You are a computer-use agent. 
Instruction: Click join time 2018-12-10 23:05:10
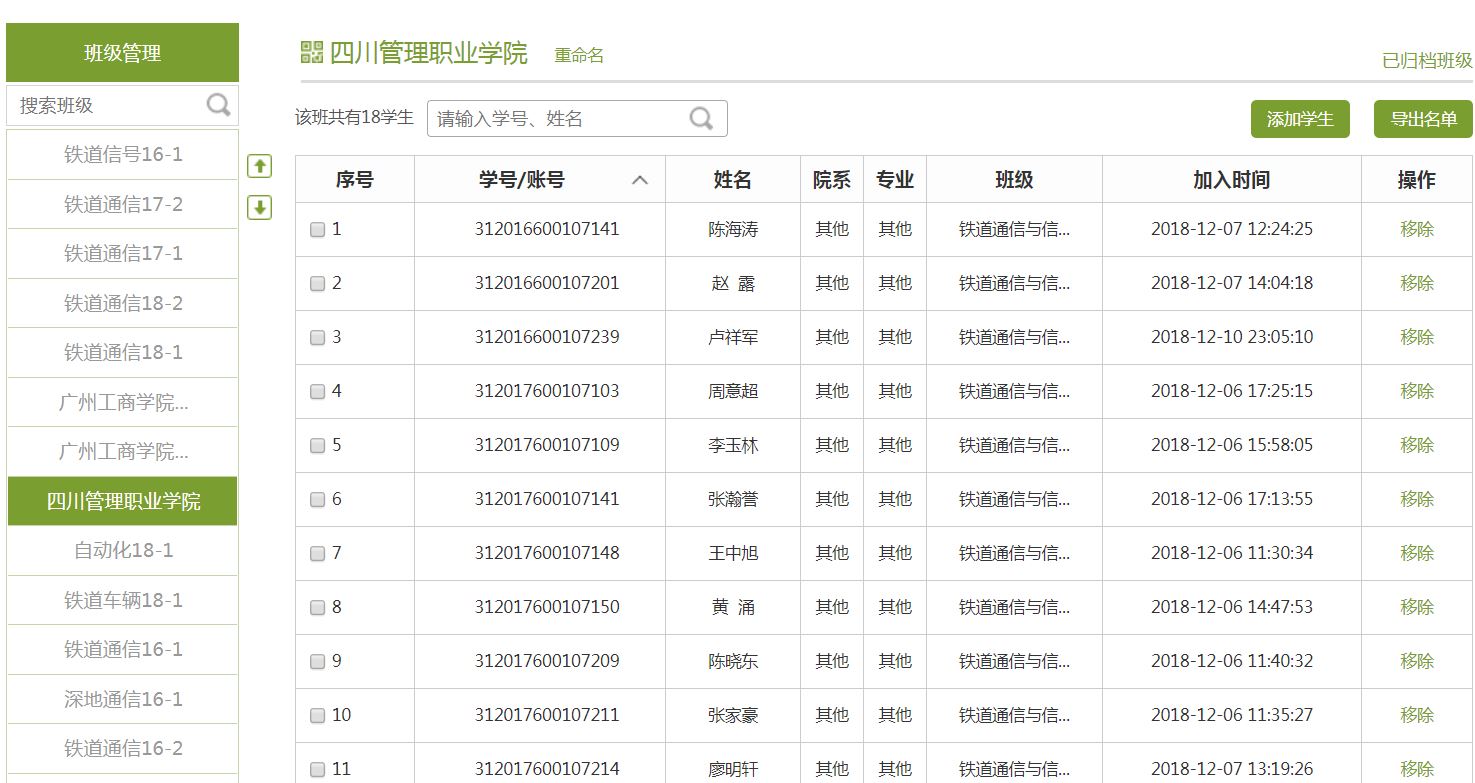[x=1232, y=337]
